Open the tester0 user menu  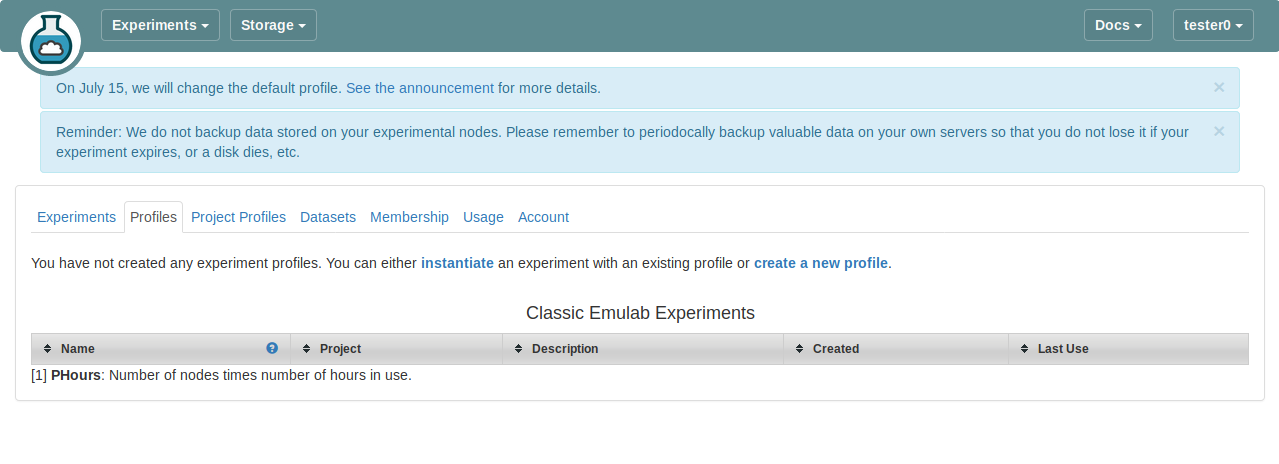[1212, 25]
